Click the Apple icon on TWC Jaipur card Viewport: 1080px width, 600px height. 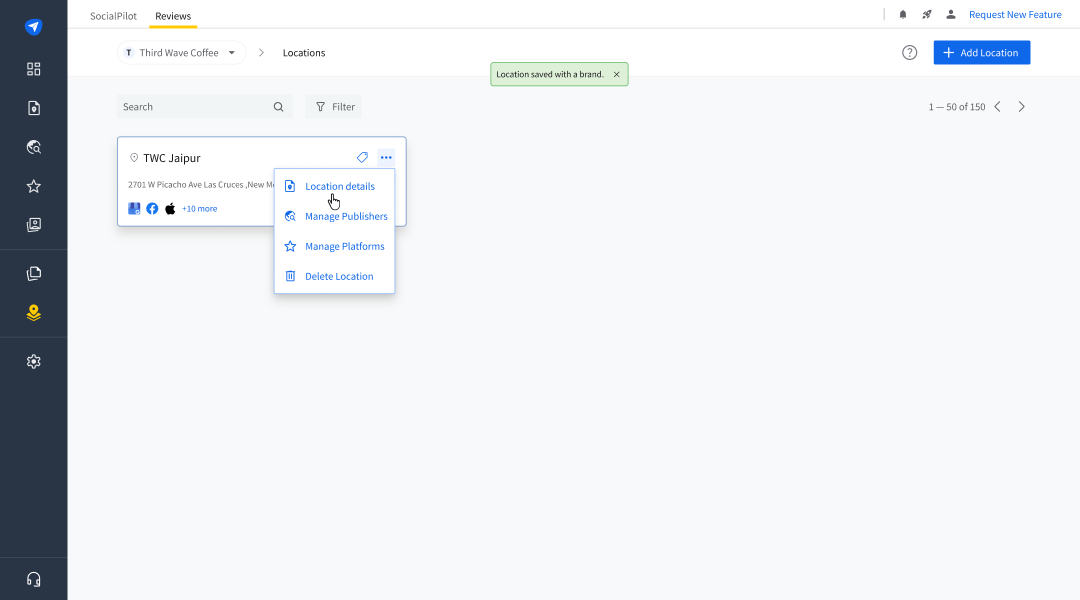(x=170, y=209)
